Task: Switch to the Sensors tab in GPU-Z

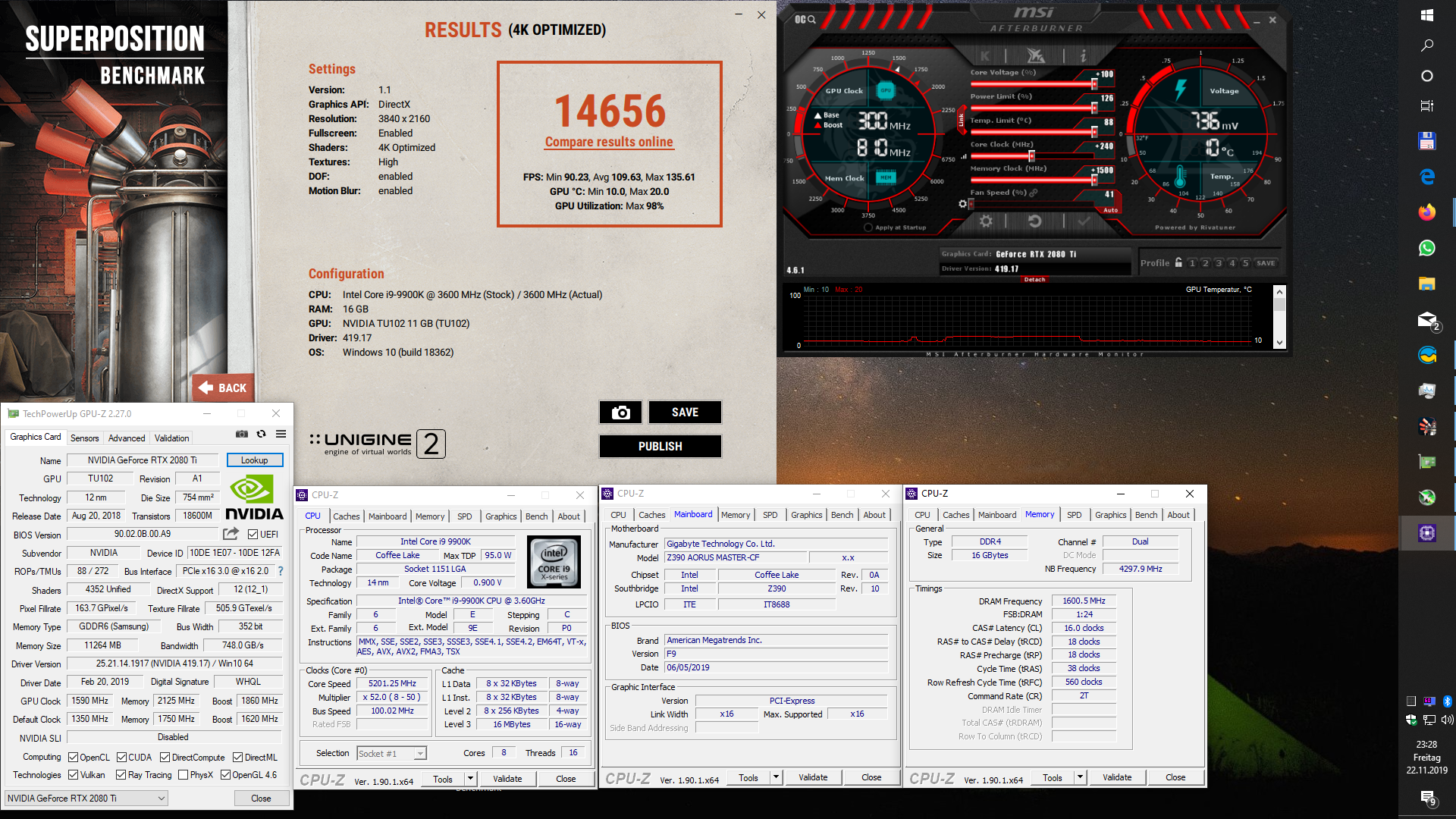Action: point(84,438)
